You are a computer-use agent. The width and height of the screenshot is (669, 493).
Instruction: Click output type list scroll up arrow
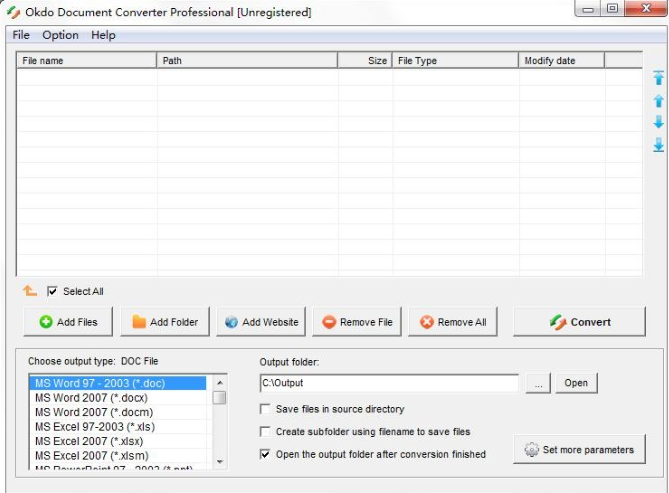220,382
